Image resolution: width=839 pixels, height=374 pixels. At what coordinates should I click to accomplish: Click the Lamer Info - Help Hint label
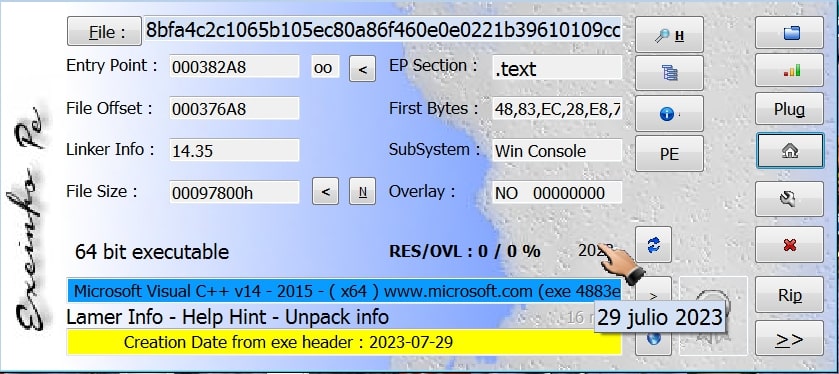click(x=227, y=317)
